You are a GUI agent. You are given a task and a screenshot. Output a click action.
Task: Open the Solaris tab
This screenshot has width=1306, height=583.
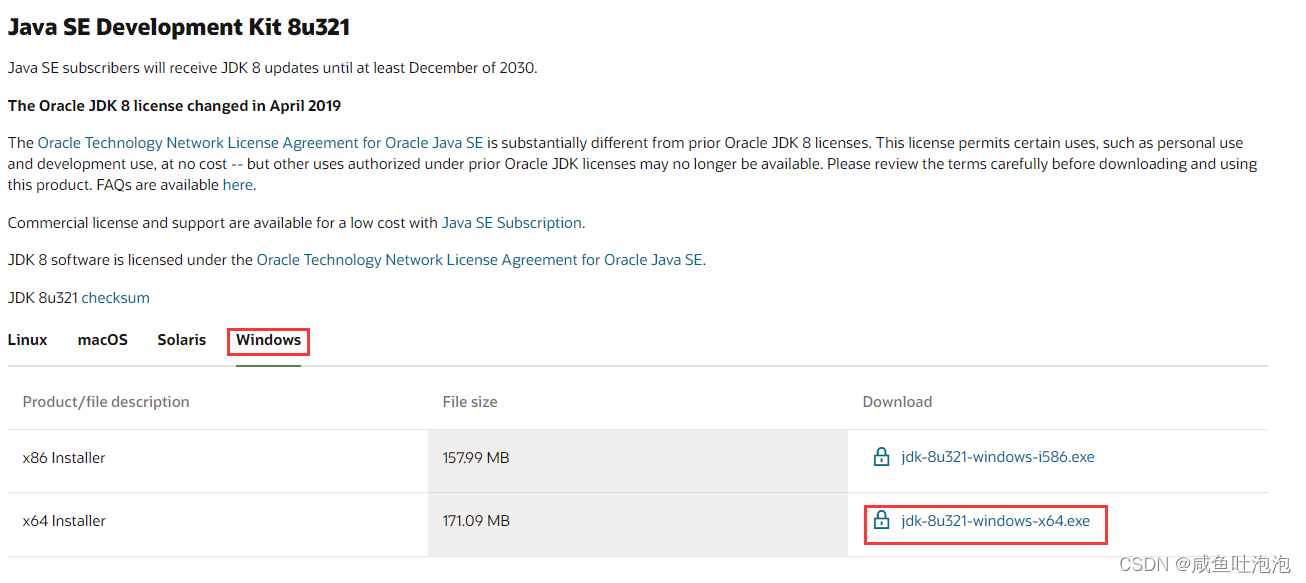point(181,340)
